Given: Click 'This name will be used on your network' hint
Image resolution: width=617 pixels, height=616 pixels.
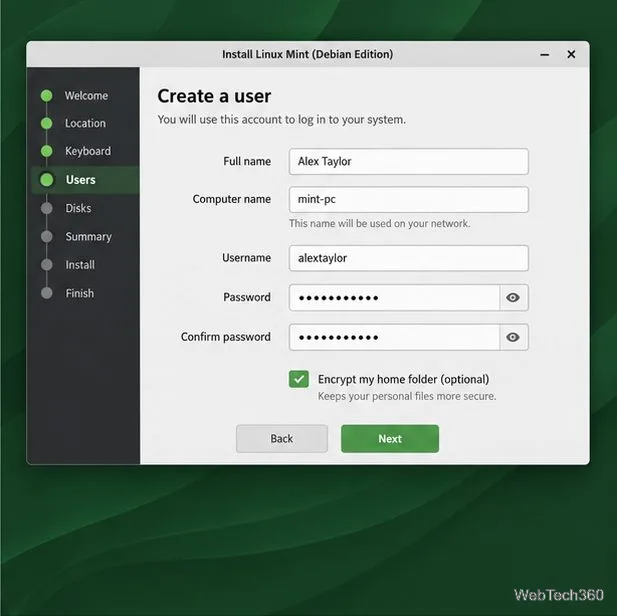Looking at the screenshot, I should coord(380,224).
